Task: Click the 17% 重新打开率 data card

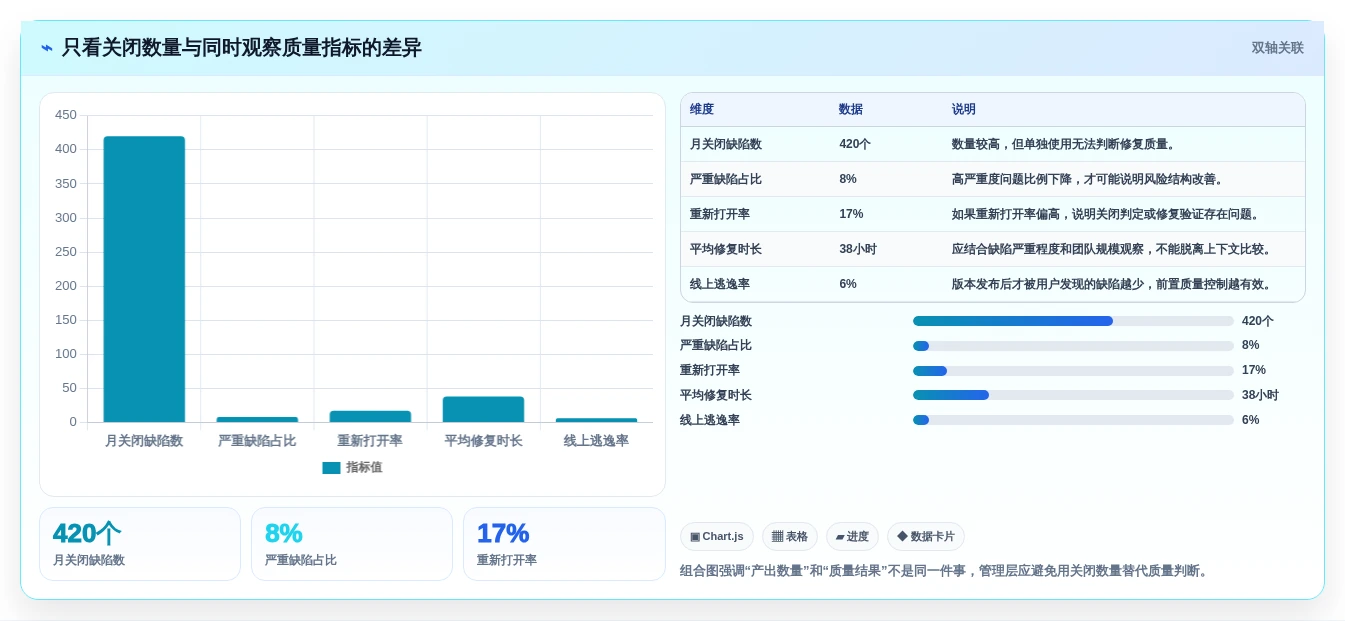Action: (564, 544)
